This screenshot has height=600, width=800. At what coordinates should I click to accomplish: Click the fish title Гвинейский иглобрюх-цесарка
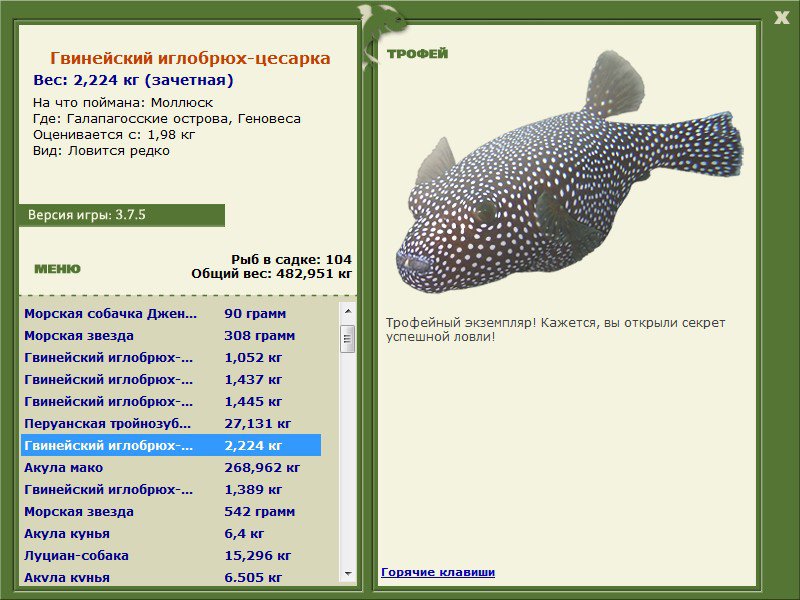[x=190, y=58]
